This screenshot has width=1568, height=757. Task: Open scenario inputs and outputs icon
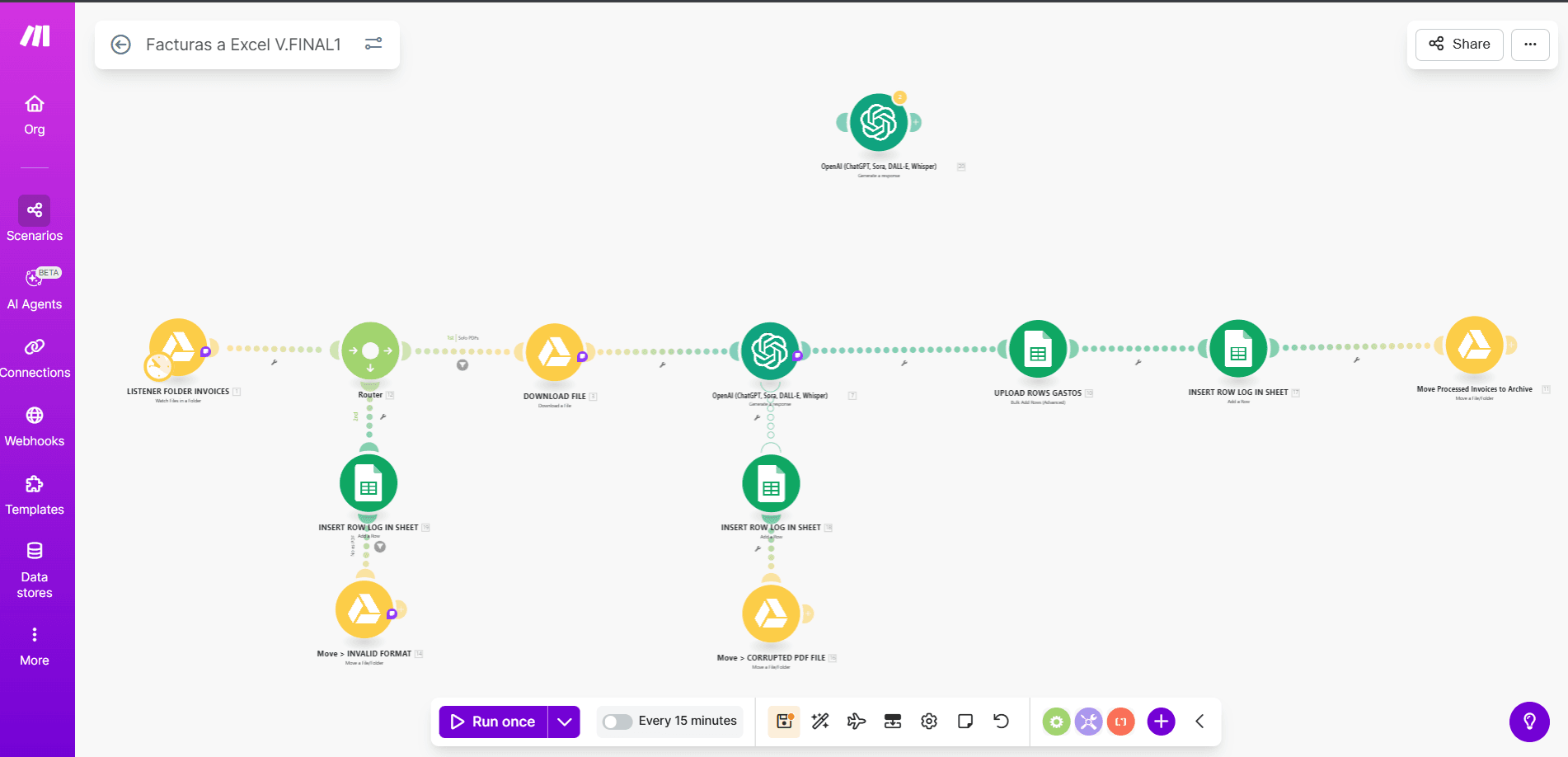point(893,722)
